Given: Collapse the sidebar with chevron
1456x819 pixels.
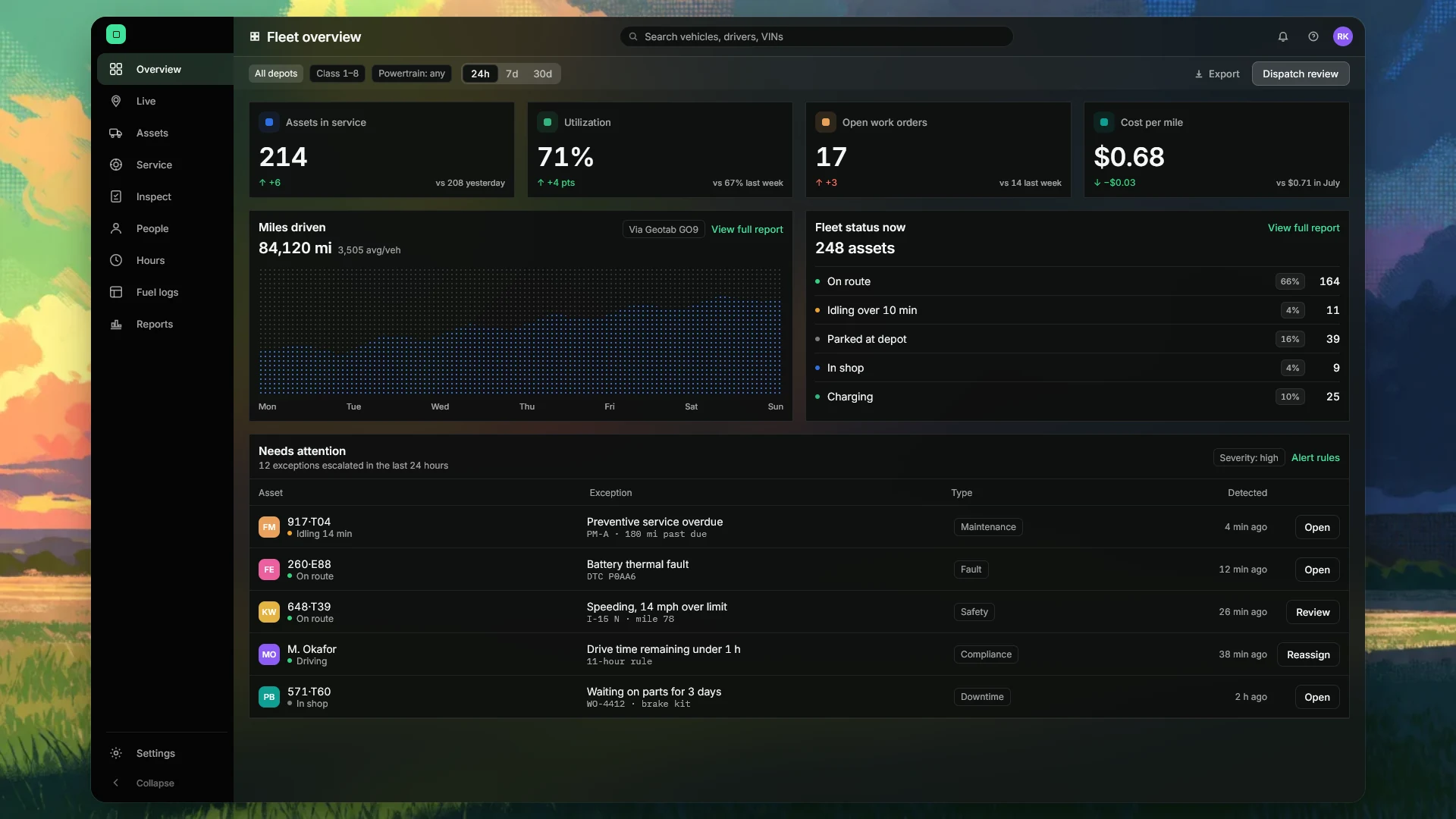Looking at the screenshot, I should point(116,783).
